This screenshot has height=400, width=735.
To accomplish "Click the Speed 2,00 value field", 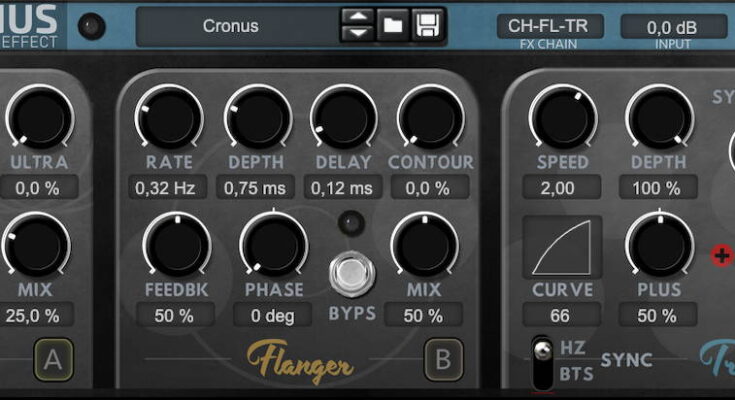I will click(562, 187).
